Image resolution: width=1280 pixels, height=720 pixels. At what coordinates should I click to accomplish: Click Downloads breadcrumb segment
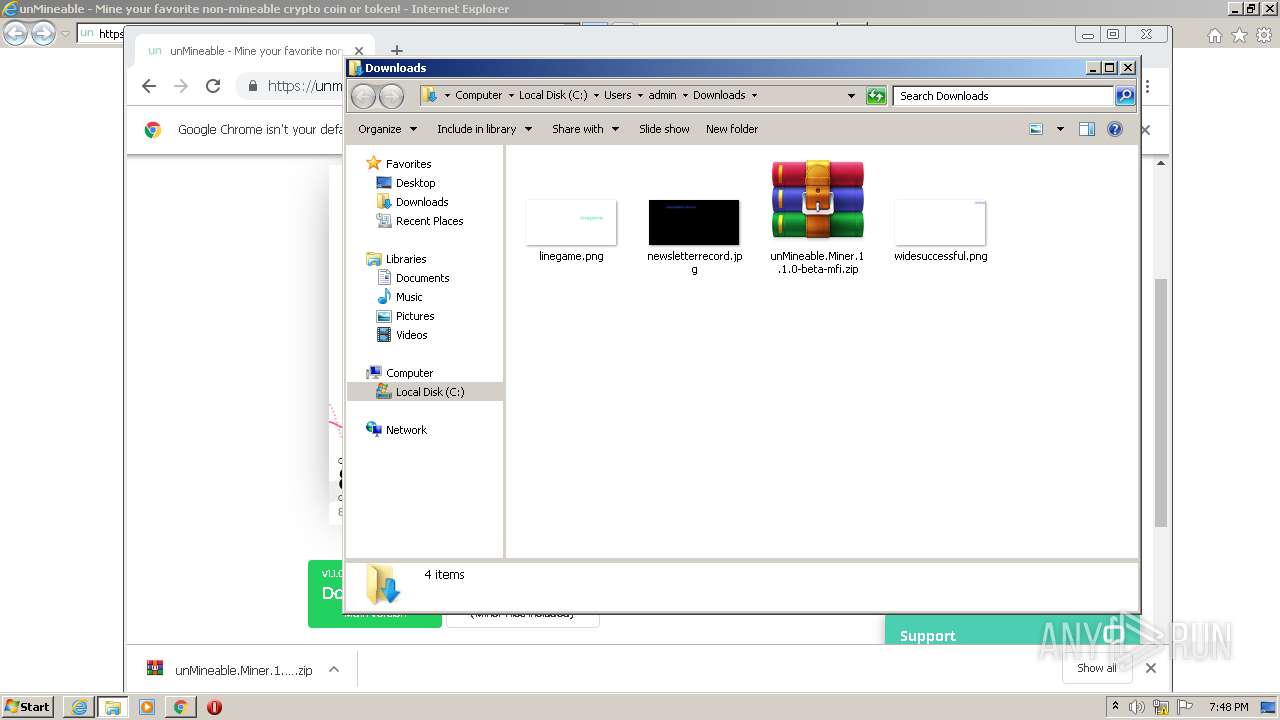719,96
